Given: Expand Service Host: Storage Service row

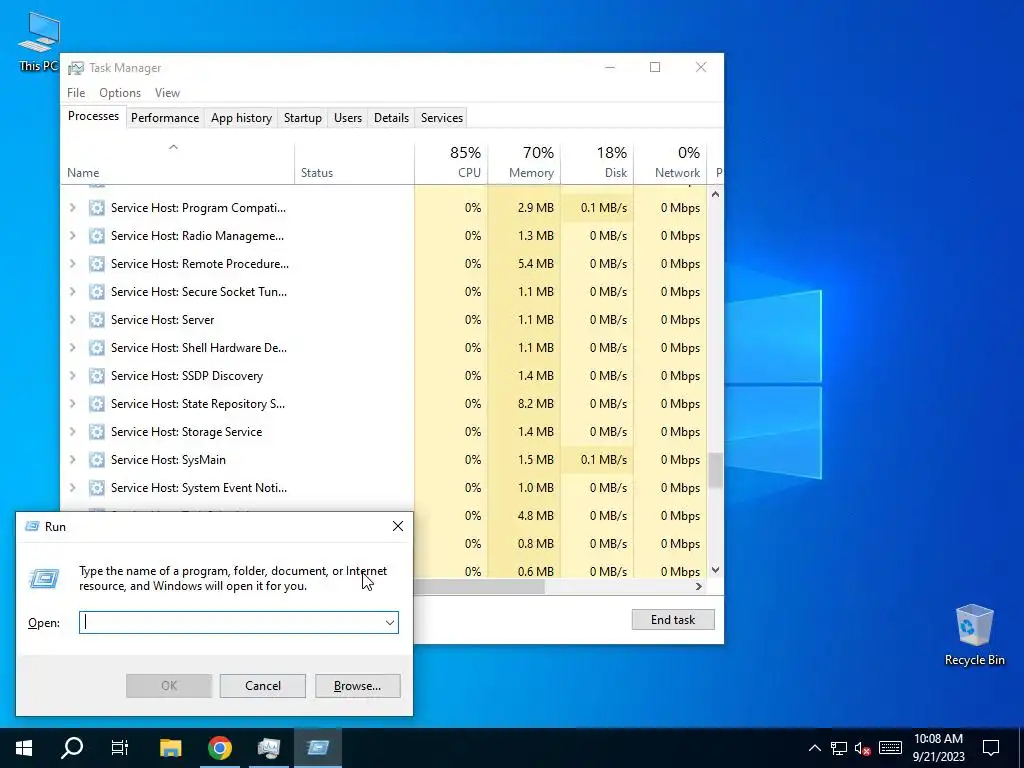Looking at the screenshot, I should tap(72, 432).
